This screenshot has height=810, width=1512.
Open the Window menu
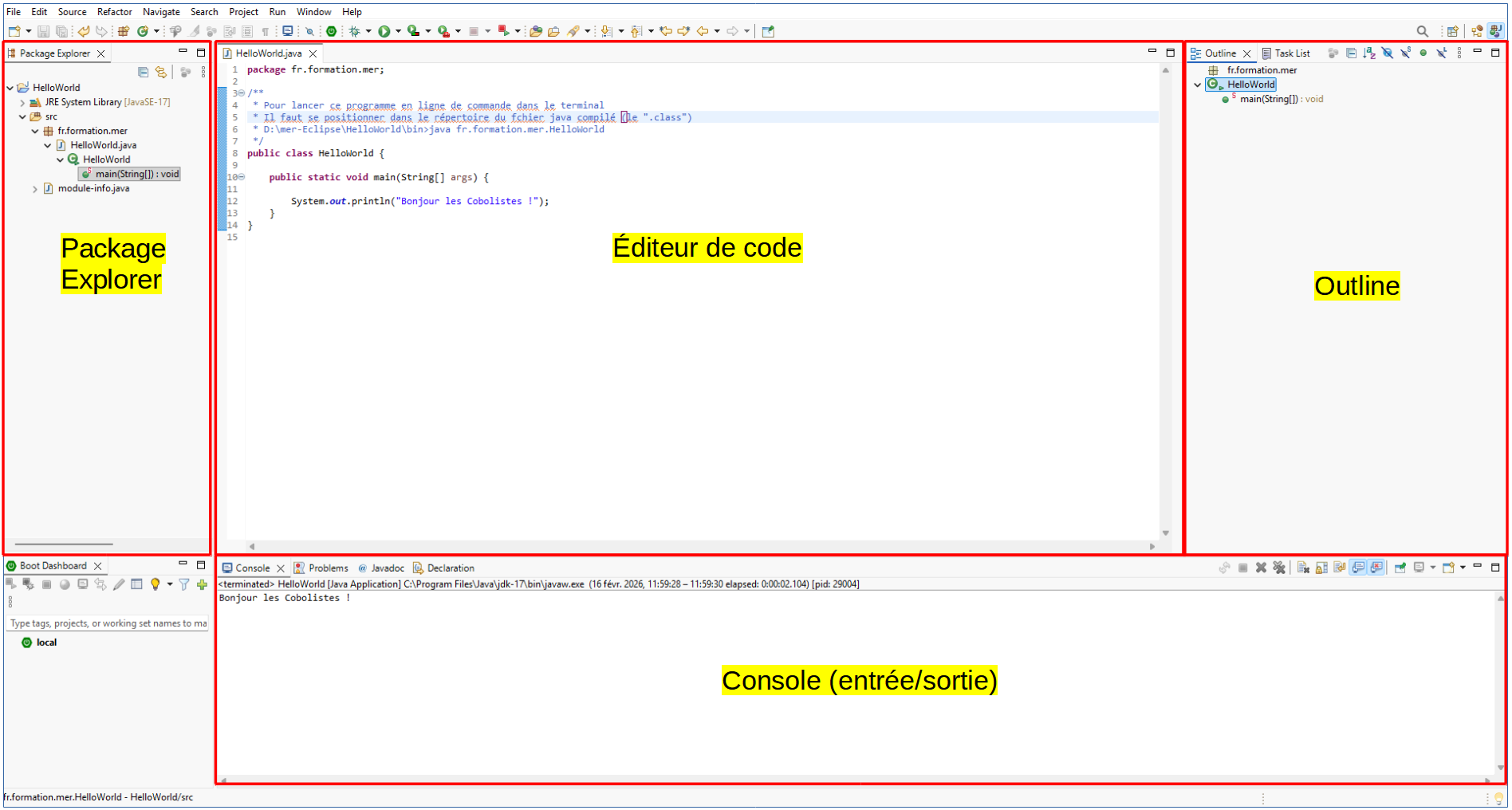pyautogui.click(x=313, y=11)
